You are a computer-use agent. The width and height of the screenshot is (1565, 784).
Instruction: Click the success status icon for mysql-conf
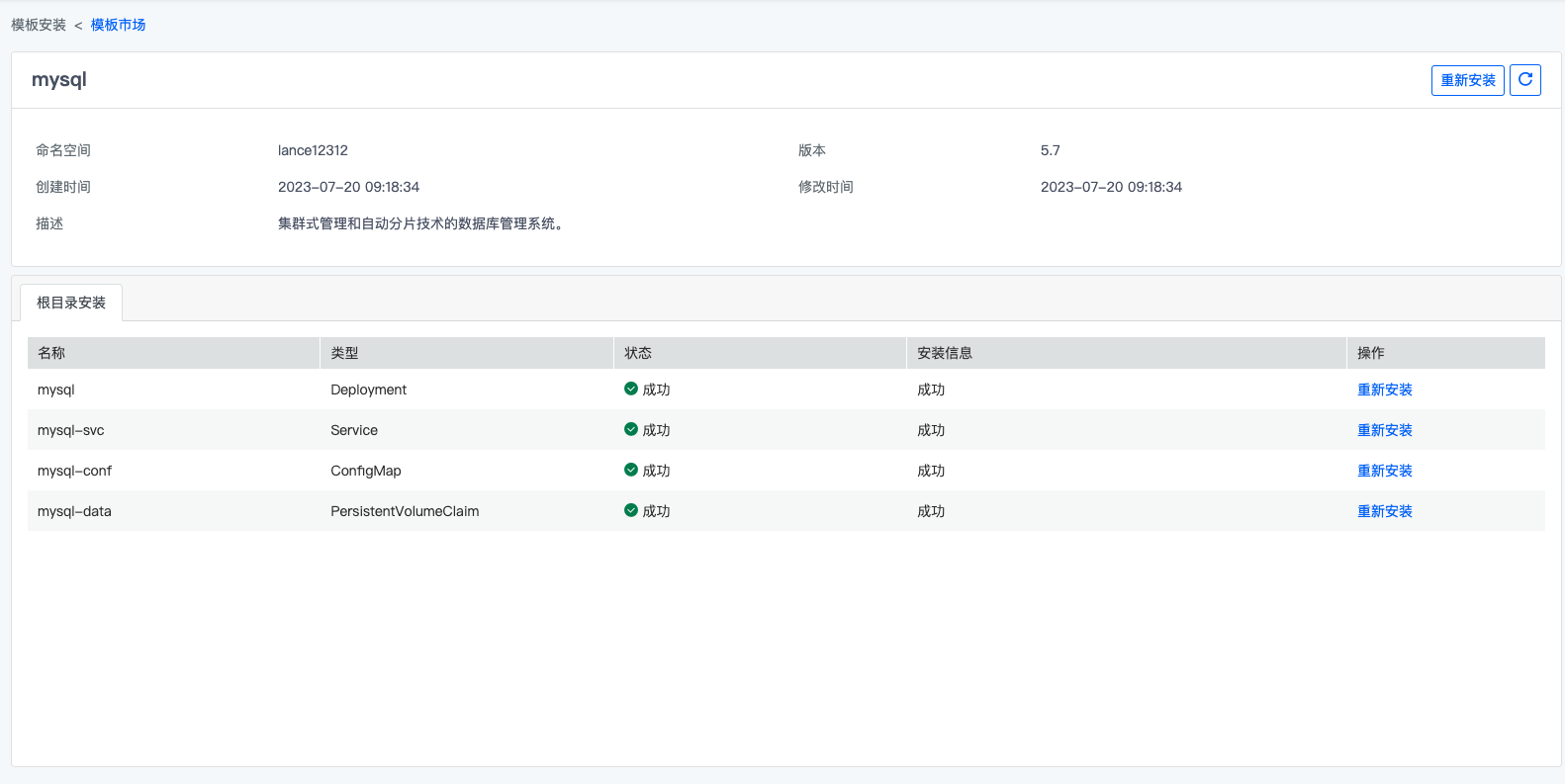pos(631,470)
